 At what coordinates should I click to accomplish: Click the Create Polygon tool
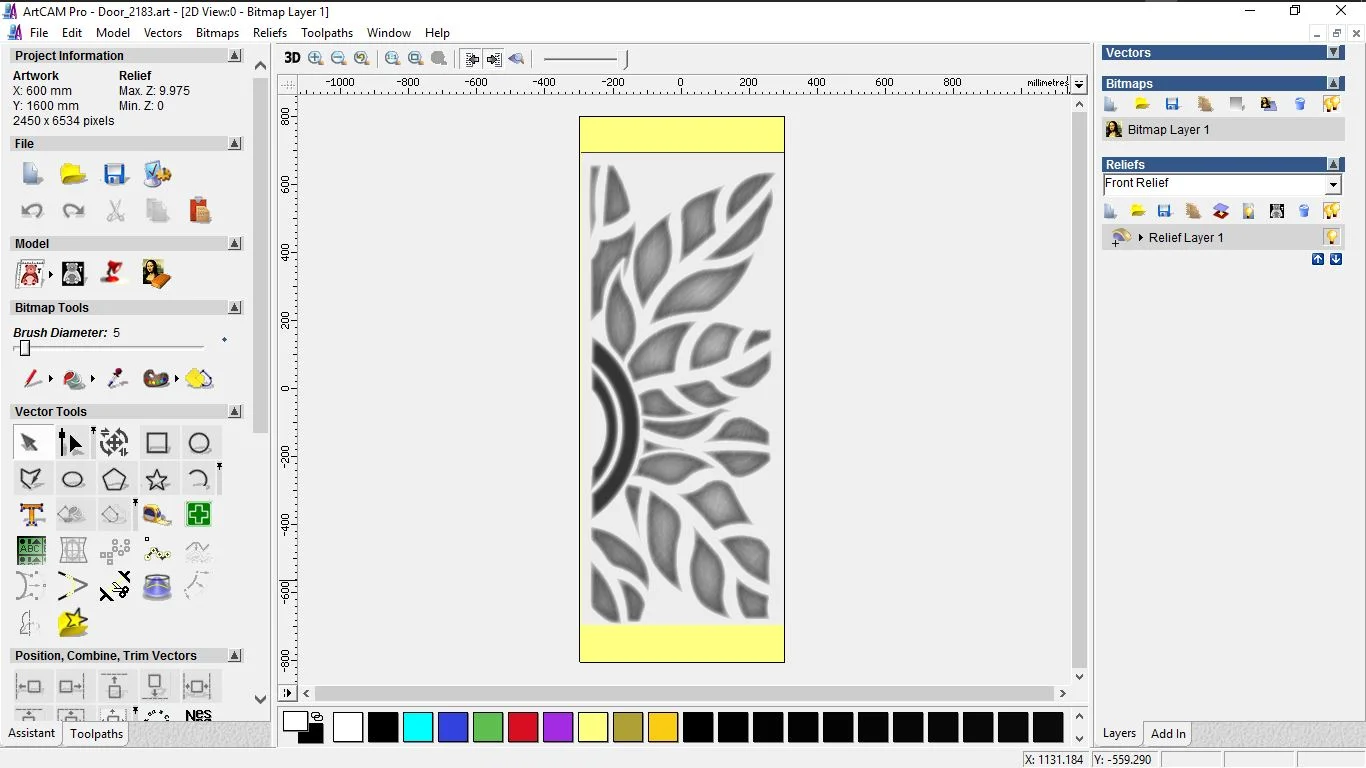115,479
